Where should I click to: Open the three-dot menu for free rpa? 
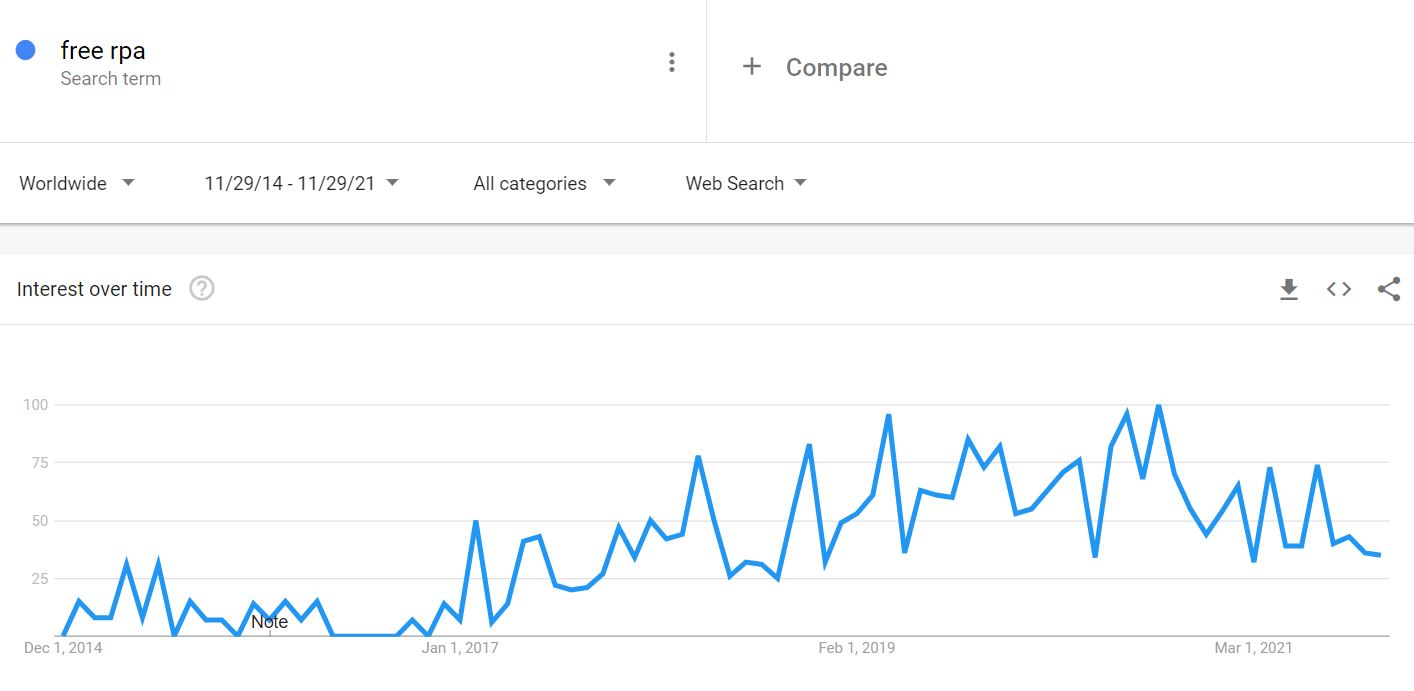[x=672, y=63]
